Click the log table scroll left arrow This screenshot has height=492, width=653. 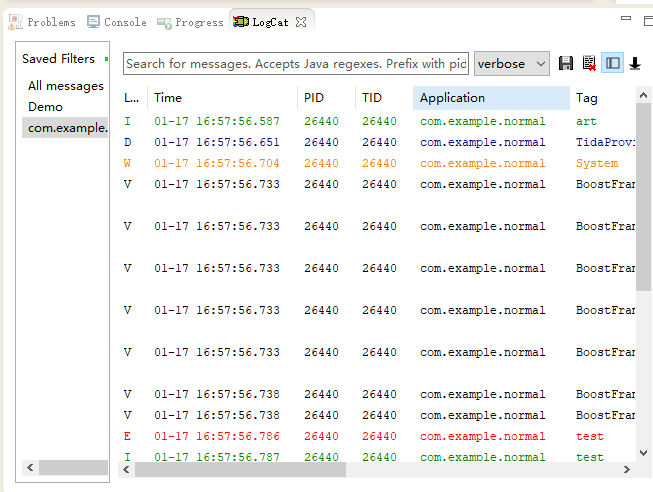[x=127, y=470]
